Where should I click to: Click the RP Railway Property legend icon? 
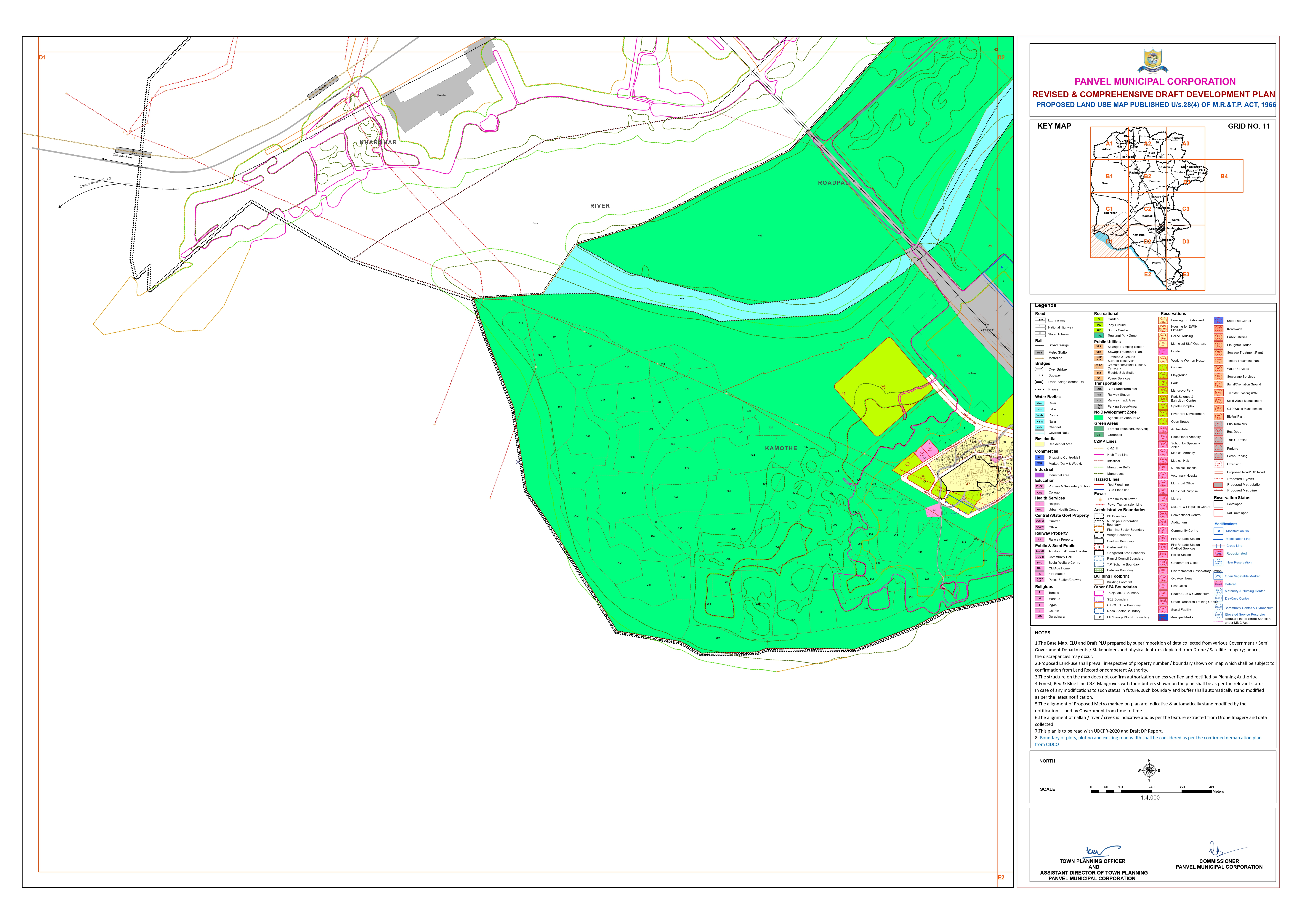(1040, 539)
